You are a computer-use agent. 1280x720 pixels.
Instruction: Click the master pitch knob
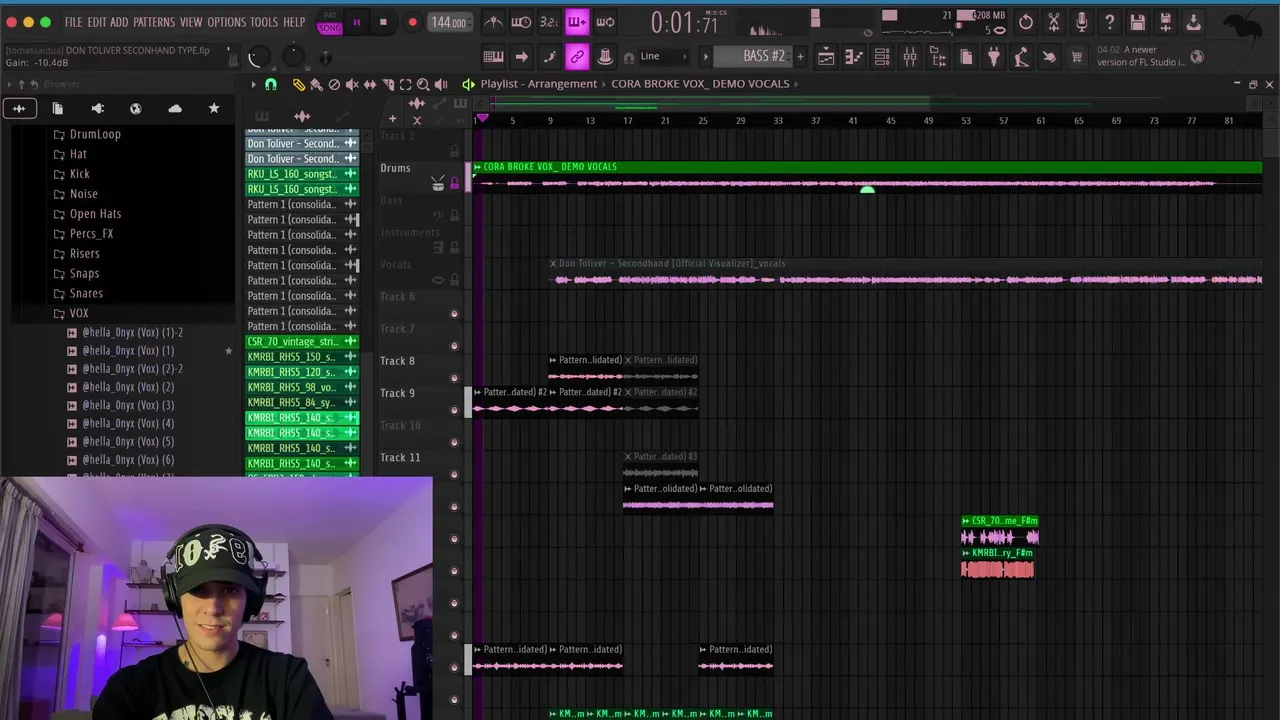[293, 57]
